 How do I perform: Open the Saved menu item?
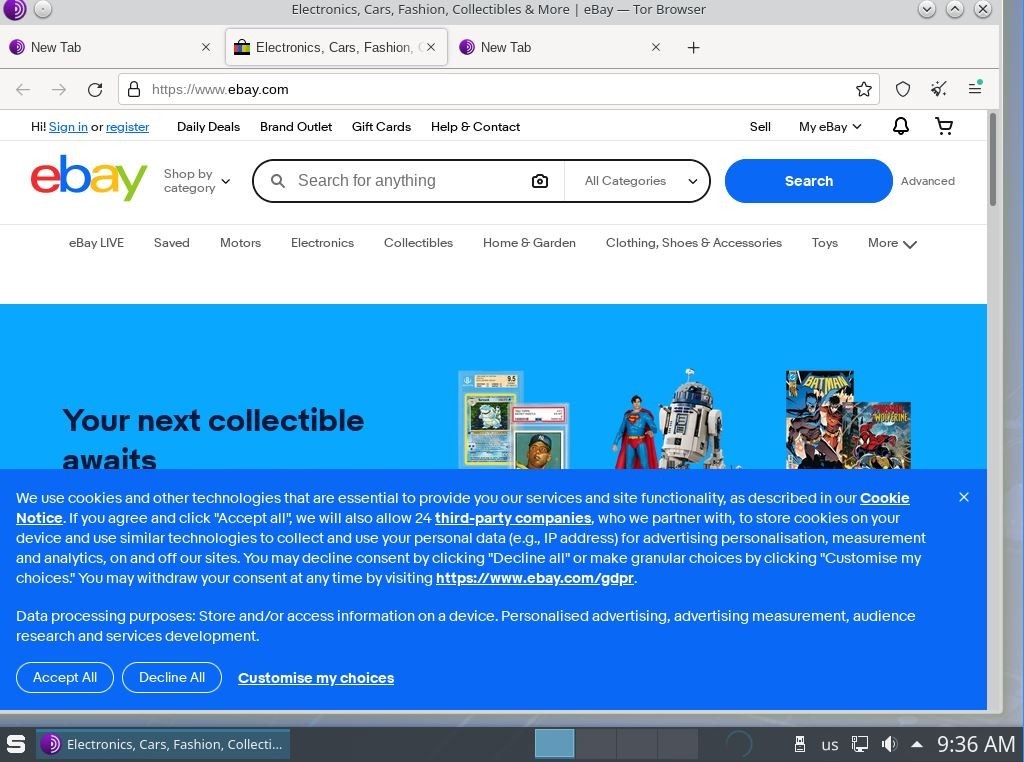172,243
